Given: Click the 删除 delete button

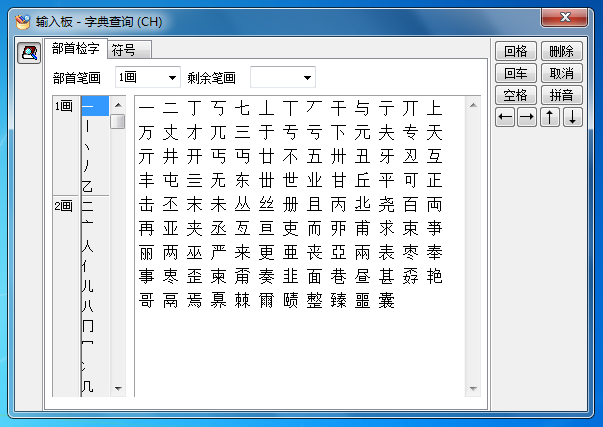Looking at the screenshot, I should (x=561, y=51).
